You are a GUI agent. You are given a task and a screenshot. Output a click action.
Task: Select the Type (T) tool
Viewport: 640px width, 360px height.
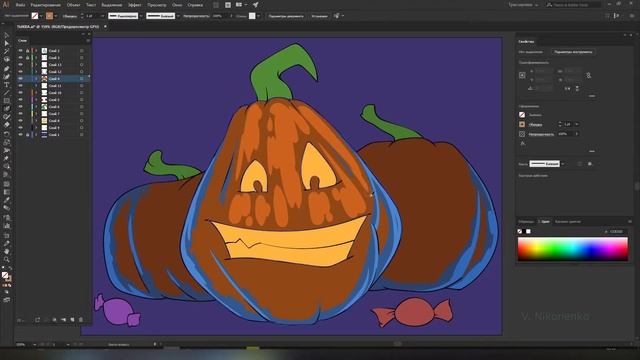[x=7, y=85]
